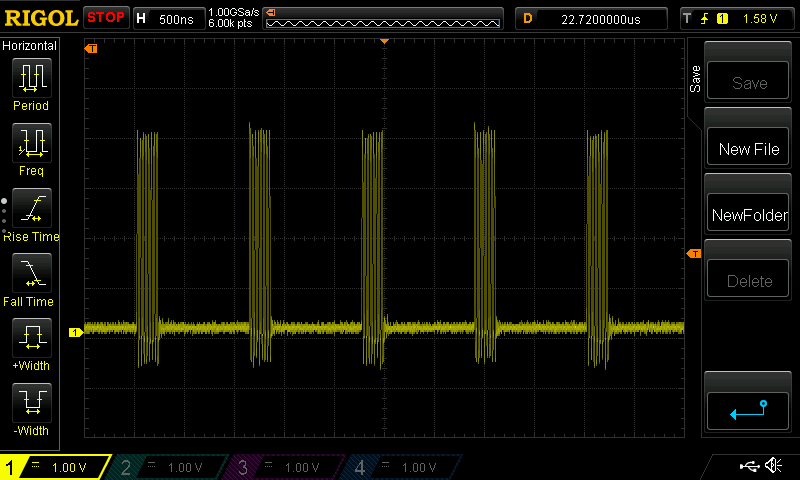The width and height of the screenshot is (800, 480).
Task: Click the USB connection icon
Action: [748, 466]
